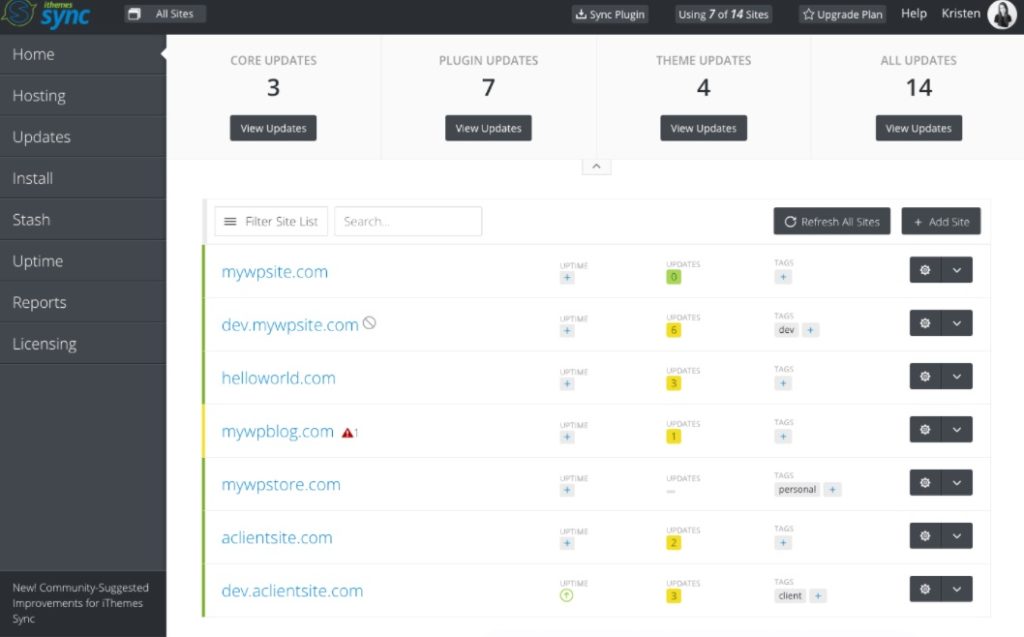Click Kristen's profile avatar

[1001, 14]
